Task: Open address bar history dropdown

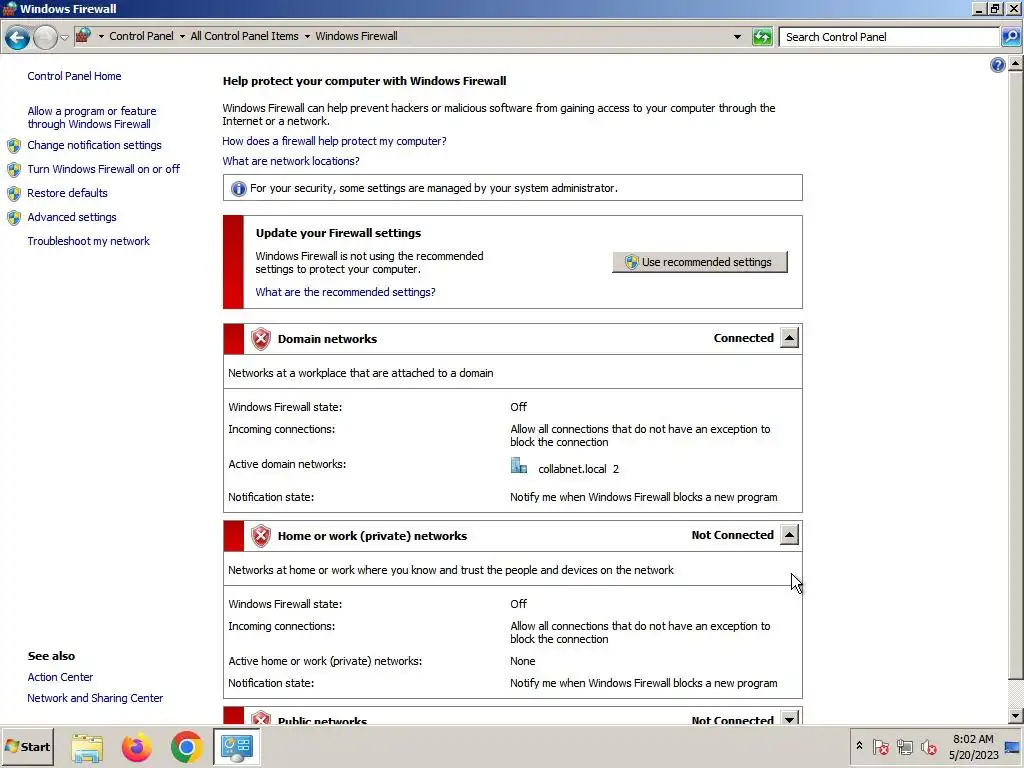Action: click(x=737, y=37)
